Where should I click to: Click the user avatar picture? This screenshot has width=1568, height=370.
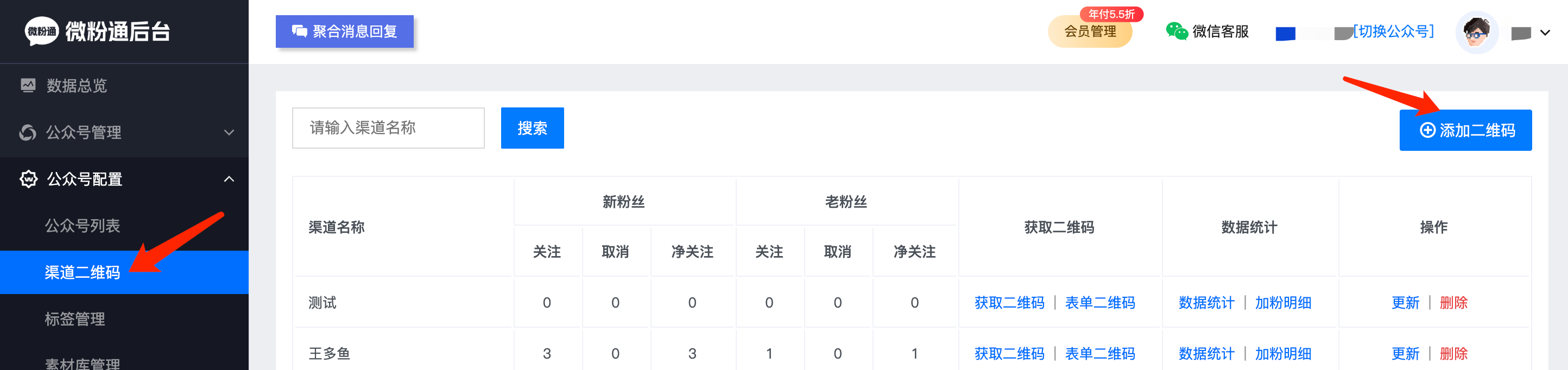pos(1476,32)
